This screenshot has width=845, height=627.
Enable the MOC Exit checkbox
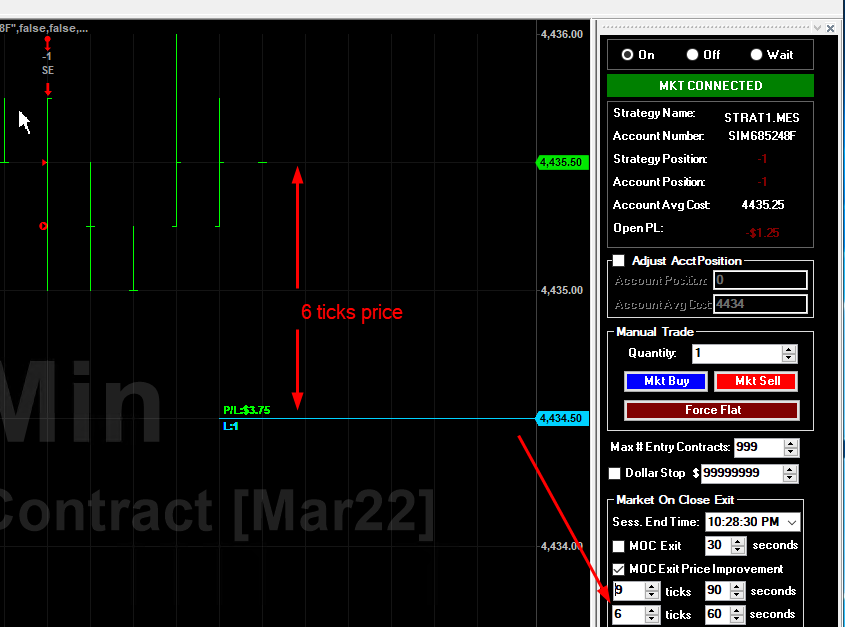(x=618, y=546)
